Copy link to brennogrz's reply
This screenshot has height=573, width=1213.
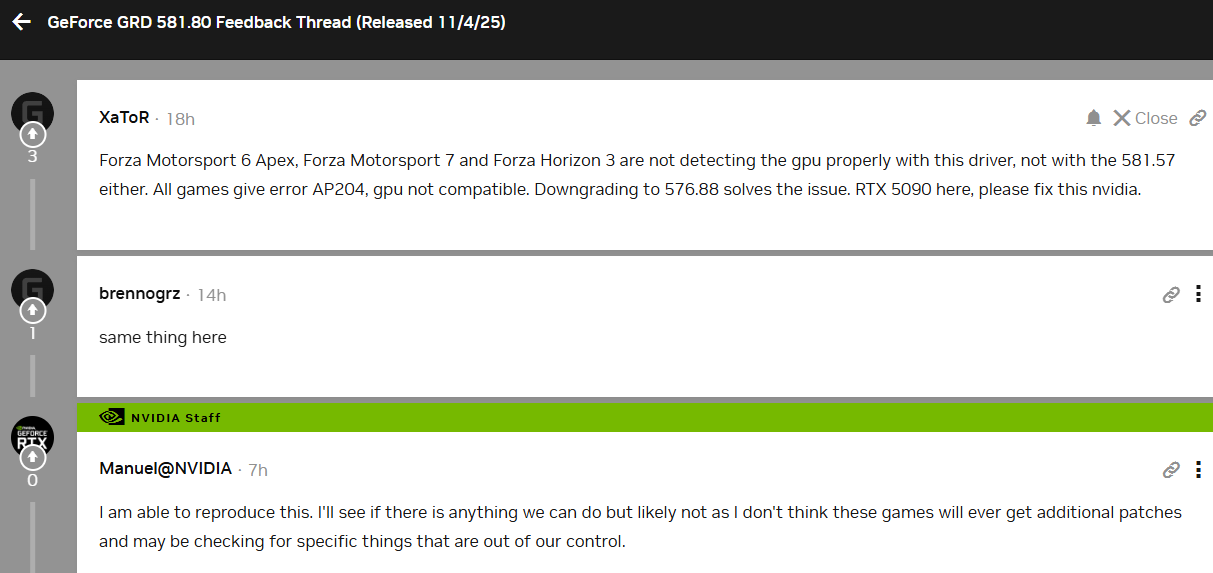click(x=1171, y=294)
